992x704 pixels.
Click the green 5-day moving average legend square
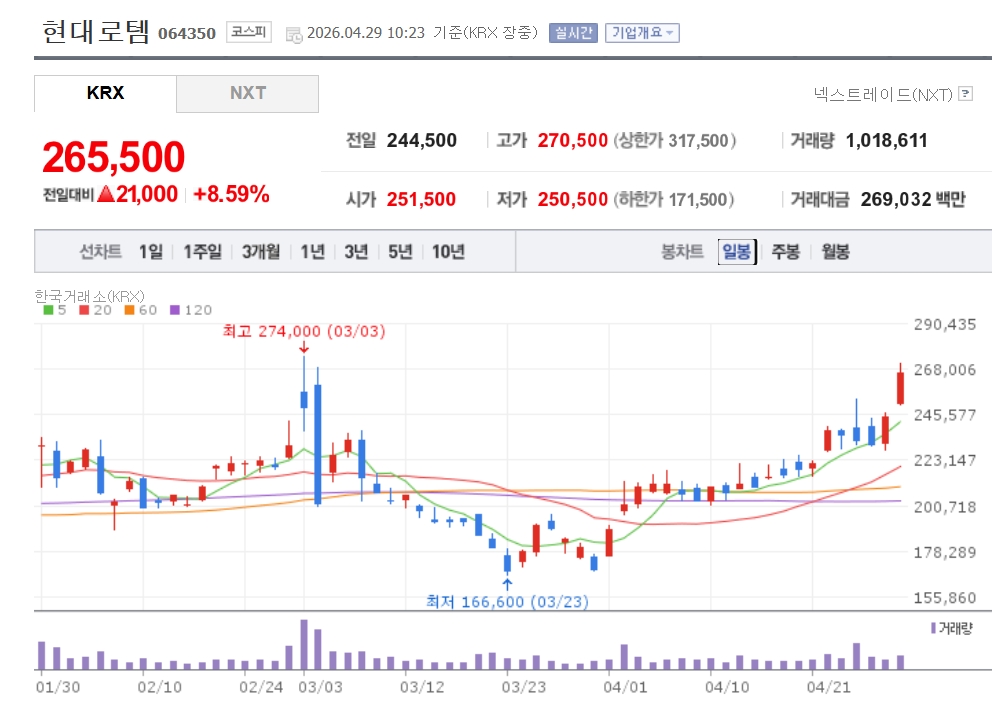[48, 310]
